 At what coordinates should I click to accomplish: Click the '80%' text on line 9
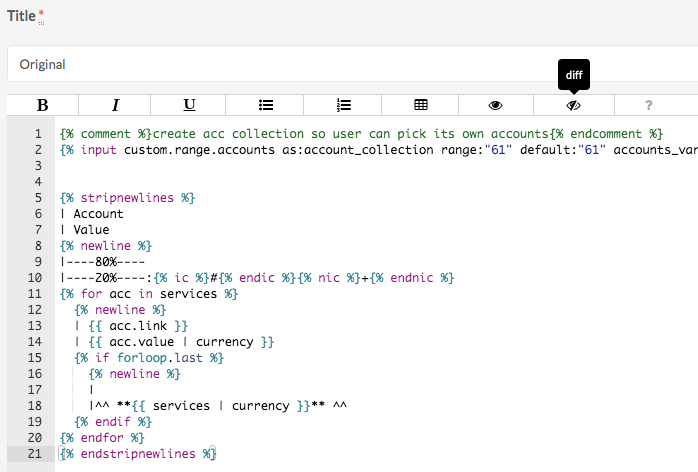(106, 262)
